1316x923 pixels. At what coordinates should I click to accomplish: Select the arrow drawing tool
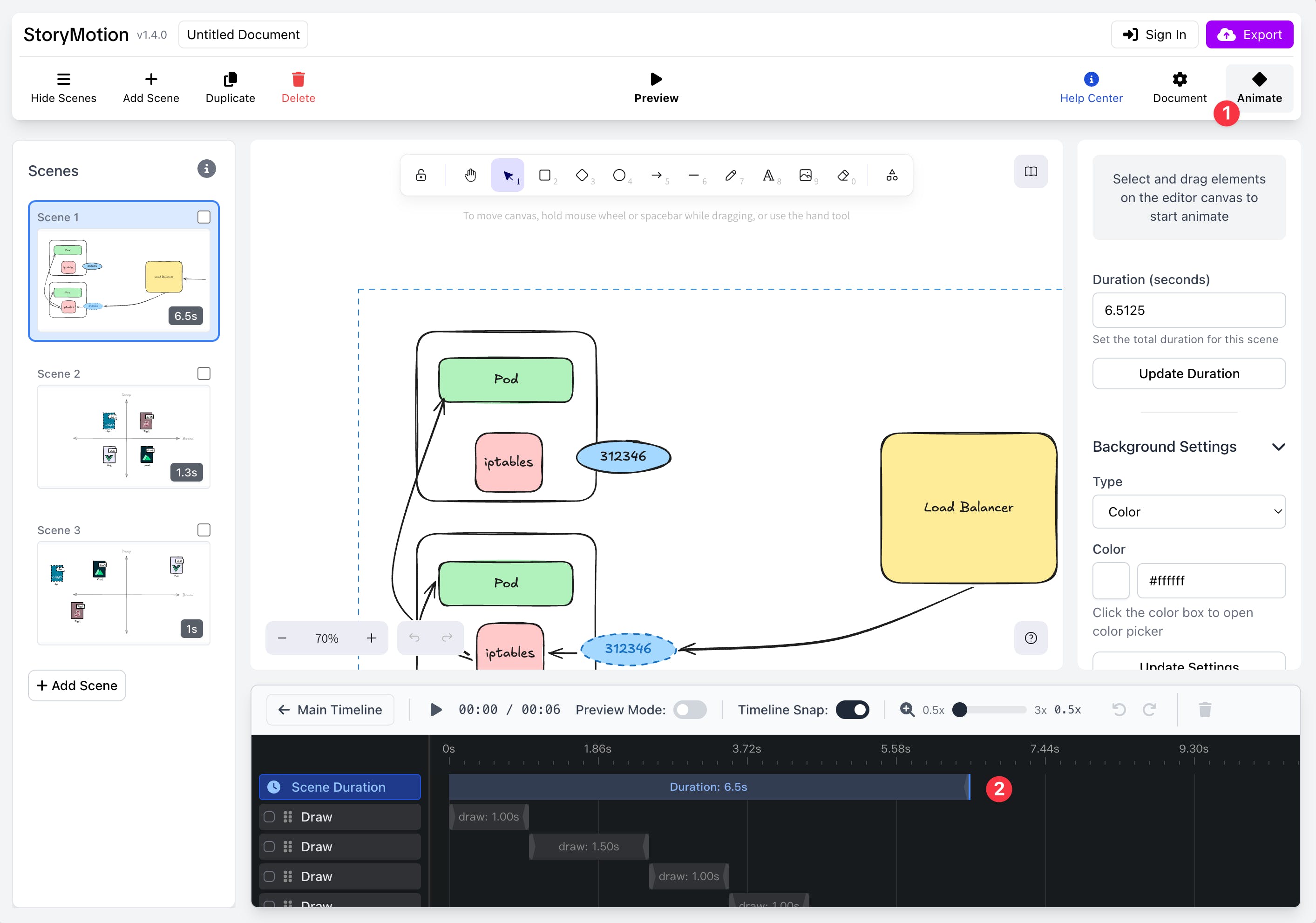coord(657,175)
